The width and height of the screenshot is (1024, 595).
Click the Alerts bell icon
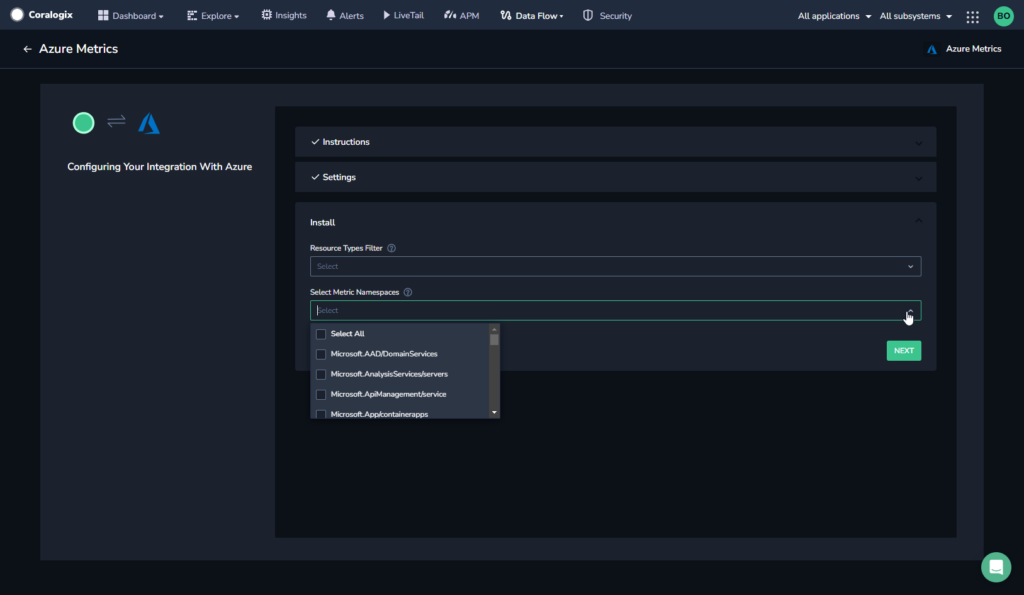point(330,15)
